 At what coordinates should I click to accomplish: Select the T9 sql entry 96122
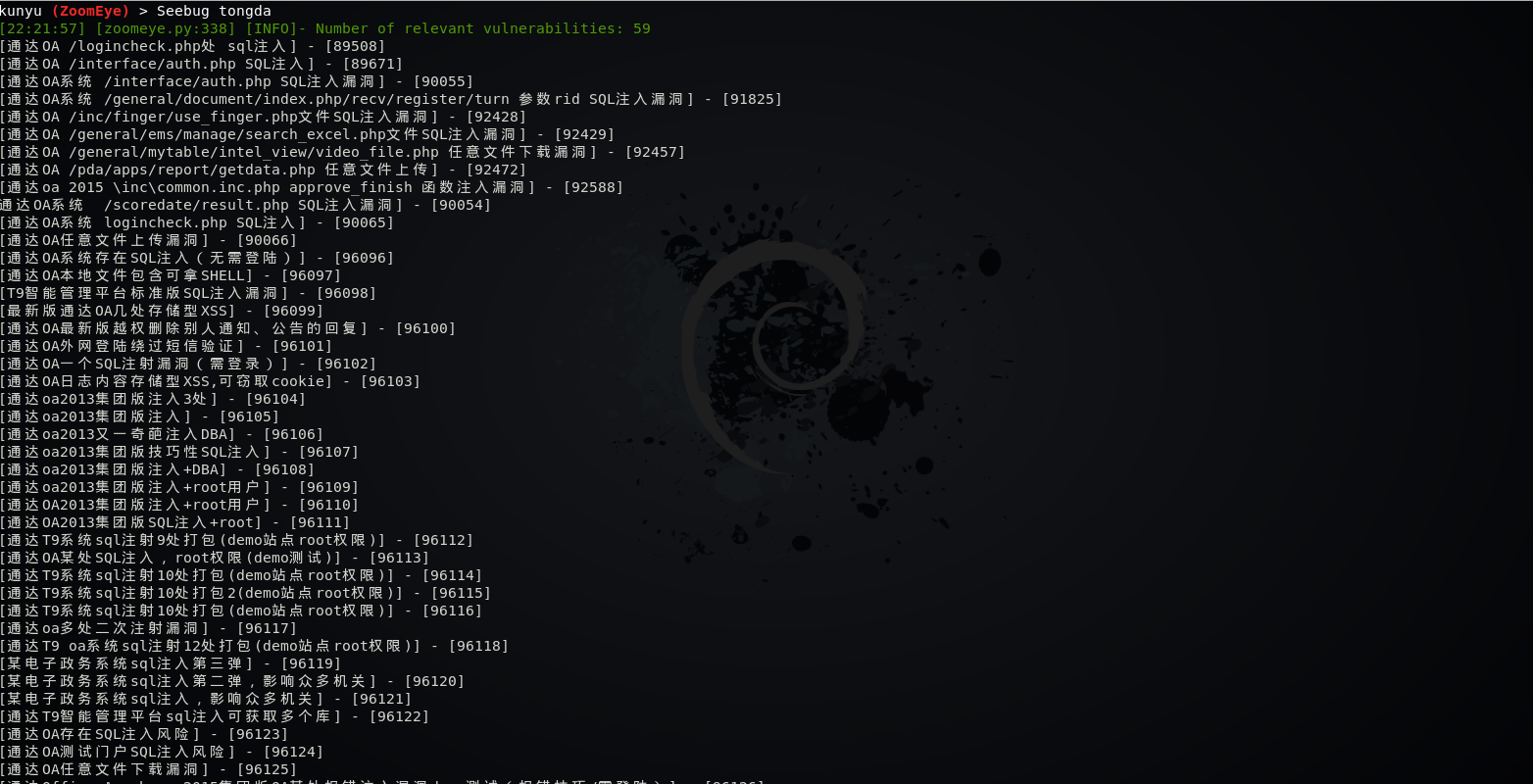[x=215, y=716]
